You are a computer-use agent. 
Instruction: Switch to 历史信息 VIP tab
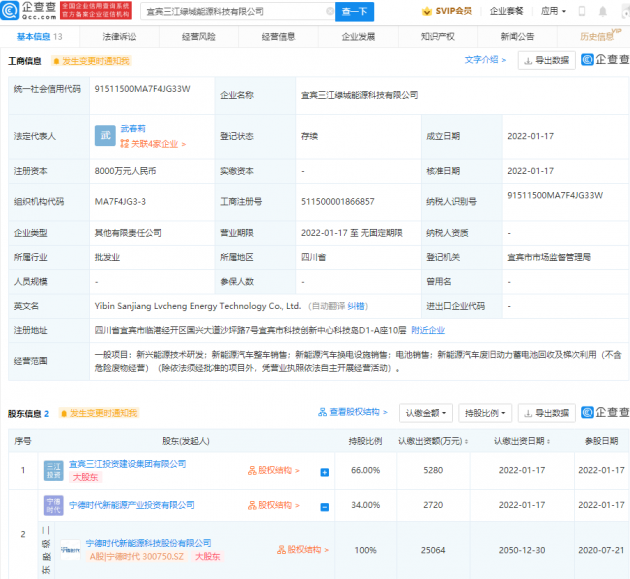tap(597, 36)
